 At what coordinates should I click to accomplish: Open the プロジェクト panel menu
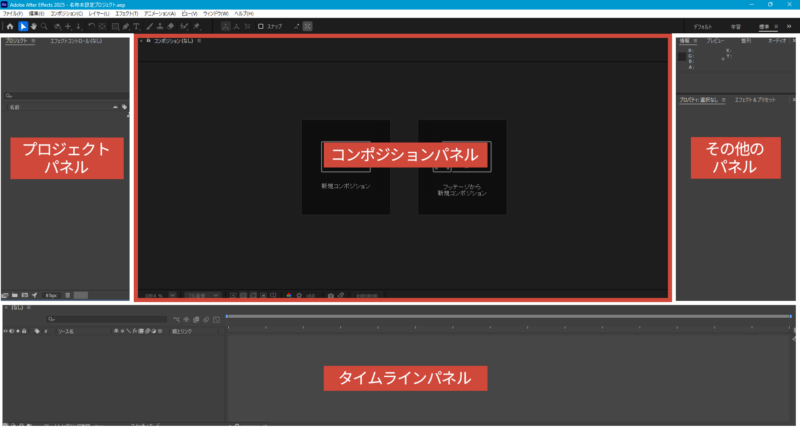pyautogui.click(x=33, y=41)
